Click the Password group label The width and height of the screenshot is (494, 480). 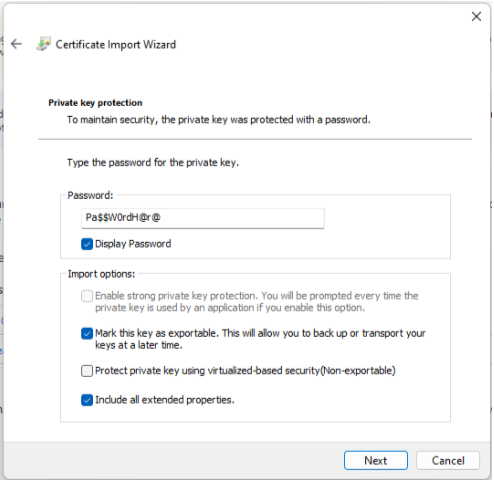point(90,195)
